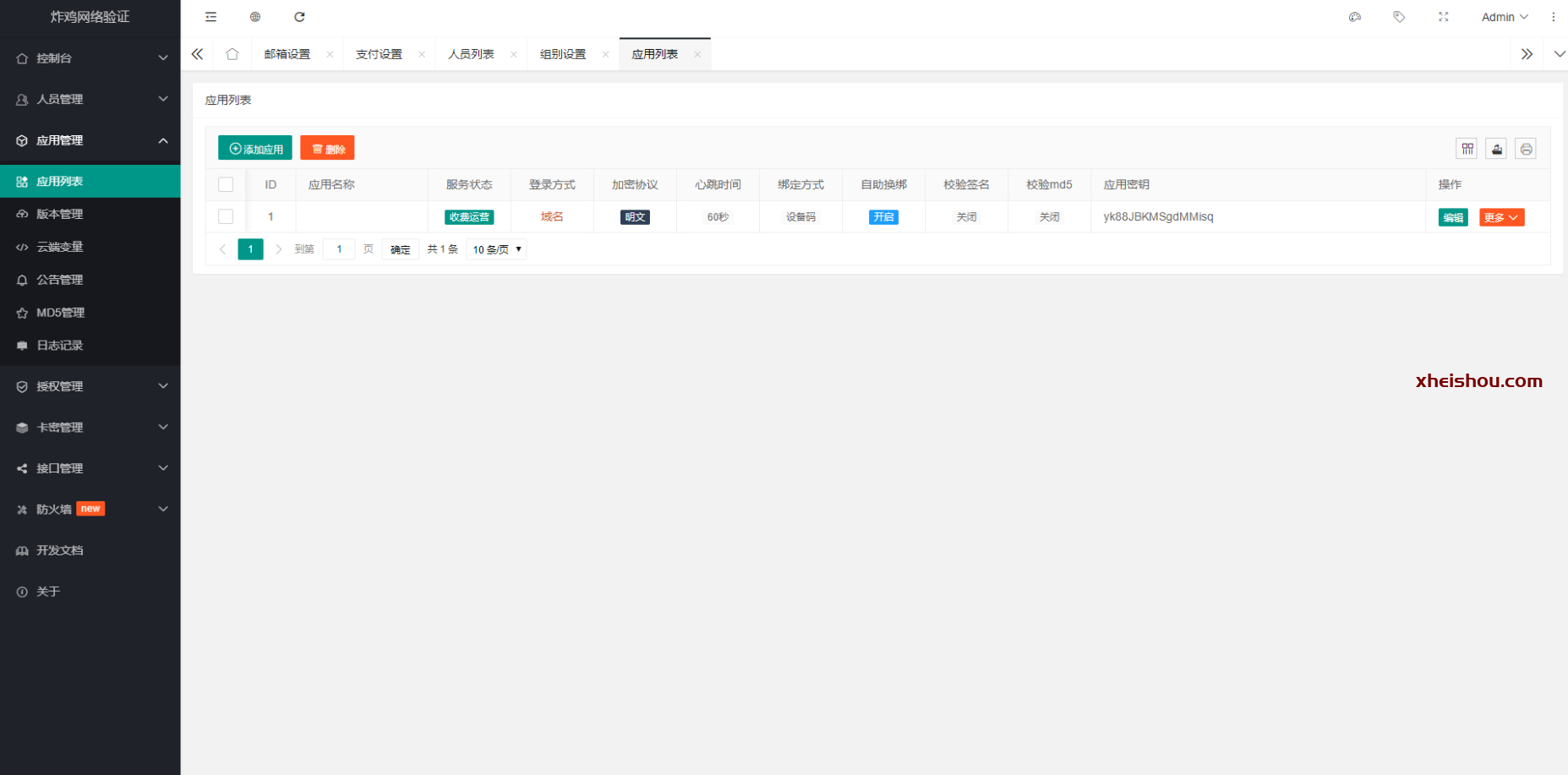
Task: Open the 10 条/页 page size dropdown
Action: [x=496, y=249]
